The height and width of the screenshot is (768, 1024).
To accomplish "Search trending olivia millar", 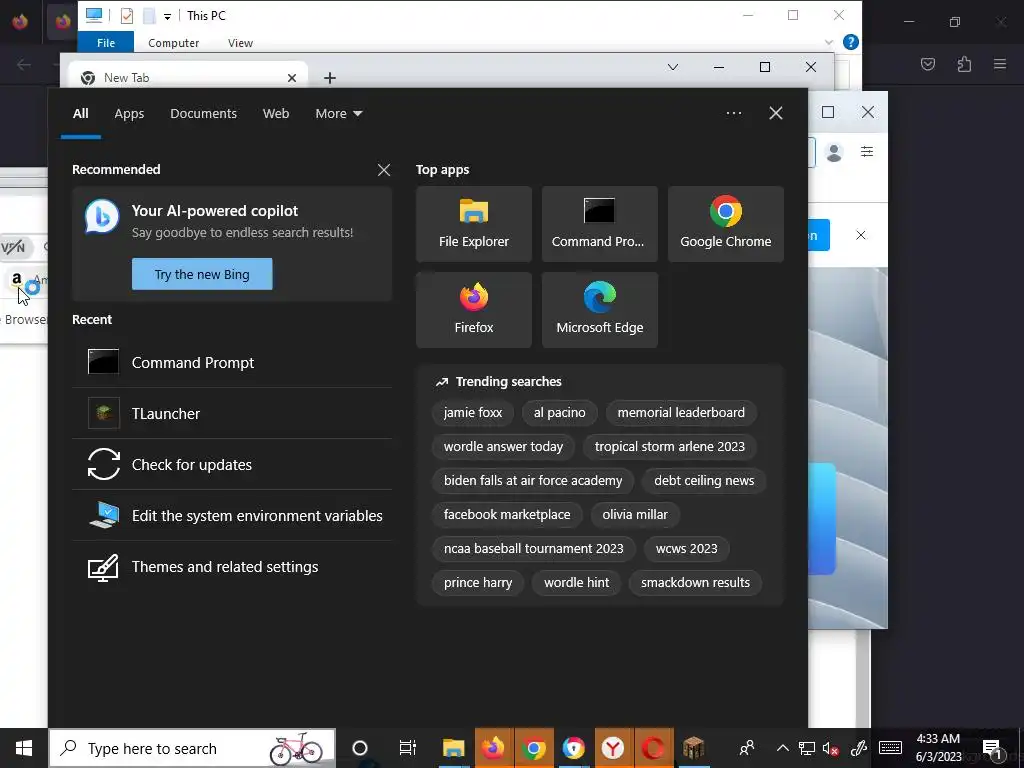I will (635, 515).
